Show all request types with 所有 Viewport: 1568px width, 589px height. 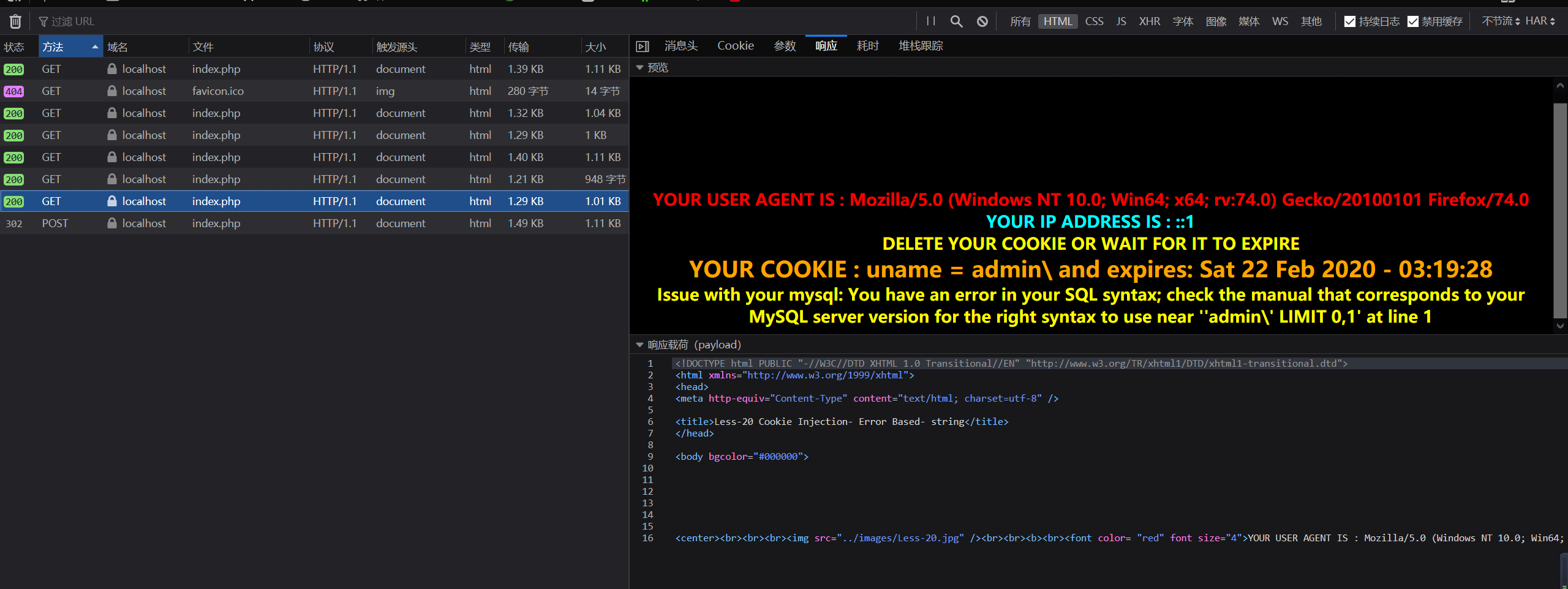click(1020, 21)
